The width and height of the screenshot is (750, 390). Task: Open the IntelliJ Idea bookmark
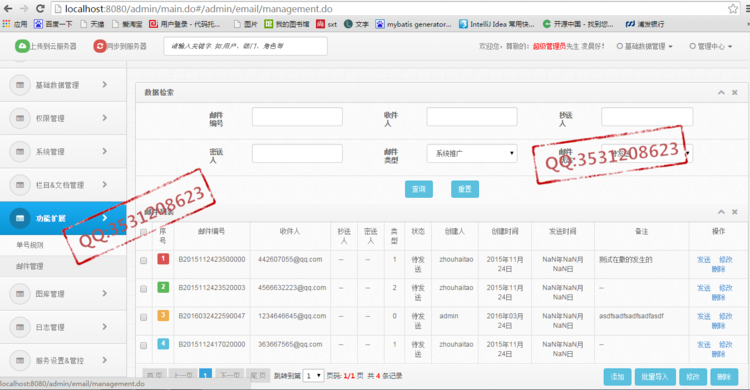(x=496, y=24)
